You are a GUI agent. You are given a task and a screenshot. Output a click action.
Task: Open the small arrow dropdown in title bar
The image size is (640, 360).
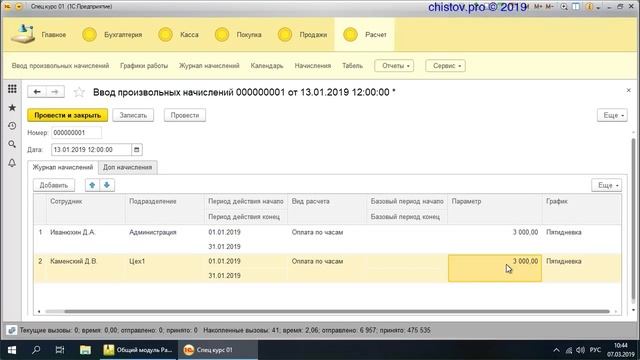[598, 7]
